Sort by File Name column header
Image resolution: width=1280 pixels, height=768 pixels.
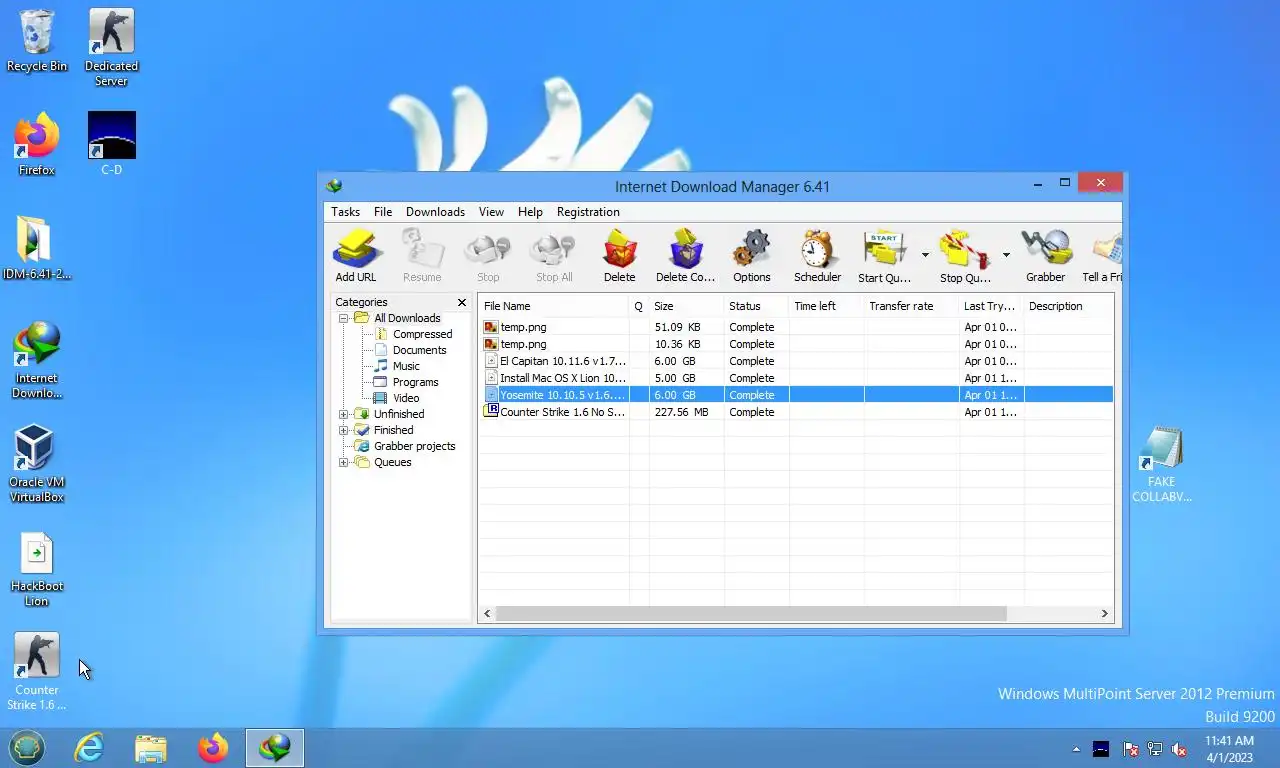[554, 306]
